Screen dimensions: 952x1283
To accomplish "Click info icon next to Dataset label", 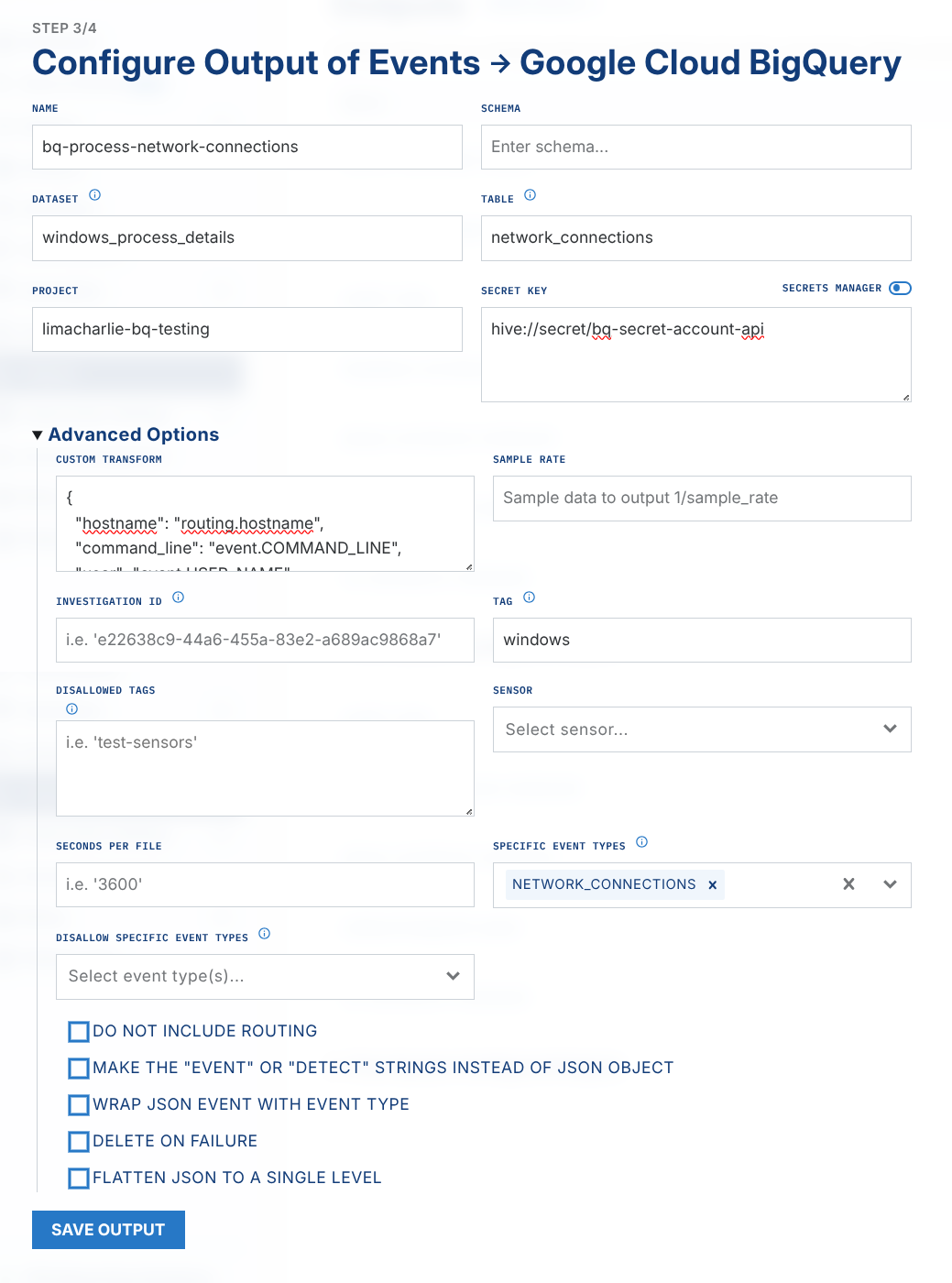I will [94, 195].
